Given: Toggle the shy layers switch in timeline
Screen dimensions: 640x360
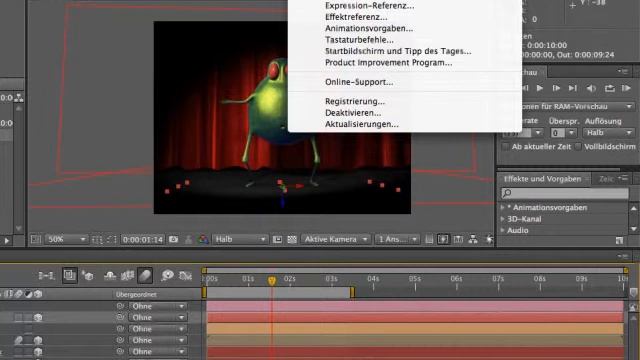Looking at the screenshot, I should (110, 276).
